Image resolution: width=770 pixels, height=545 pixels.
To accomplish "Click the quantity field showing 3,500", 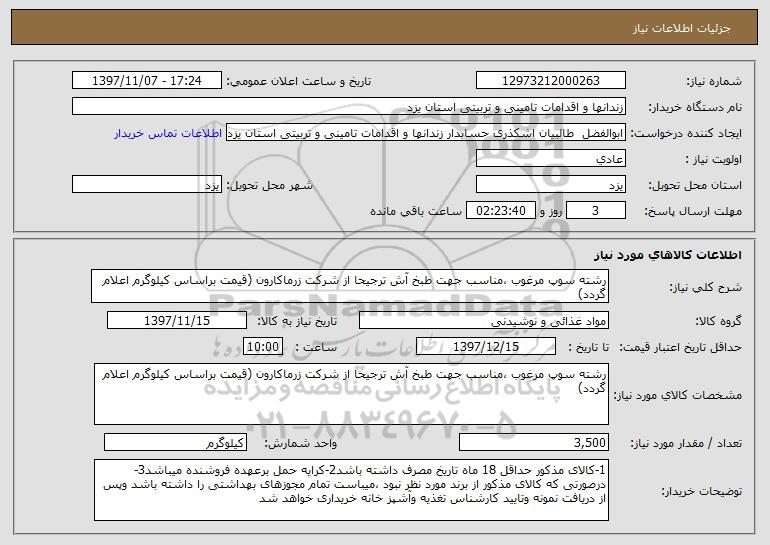I will pyautogui.click(x=534, y=442).
